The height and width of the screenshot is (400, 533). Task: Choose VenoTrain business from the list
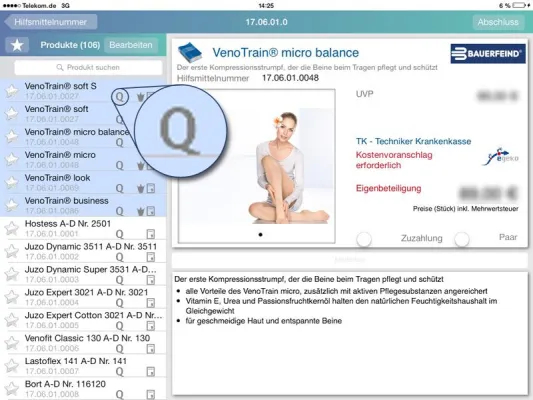tap(67, 201)
